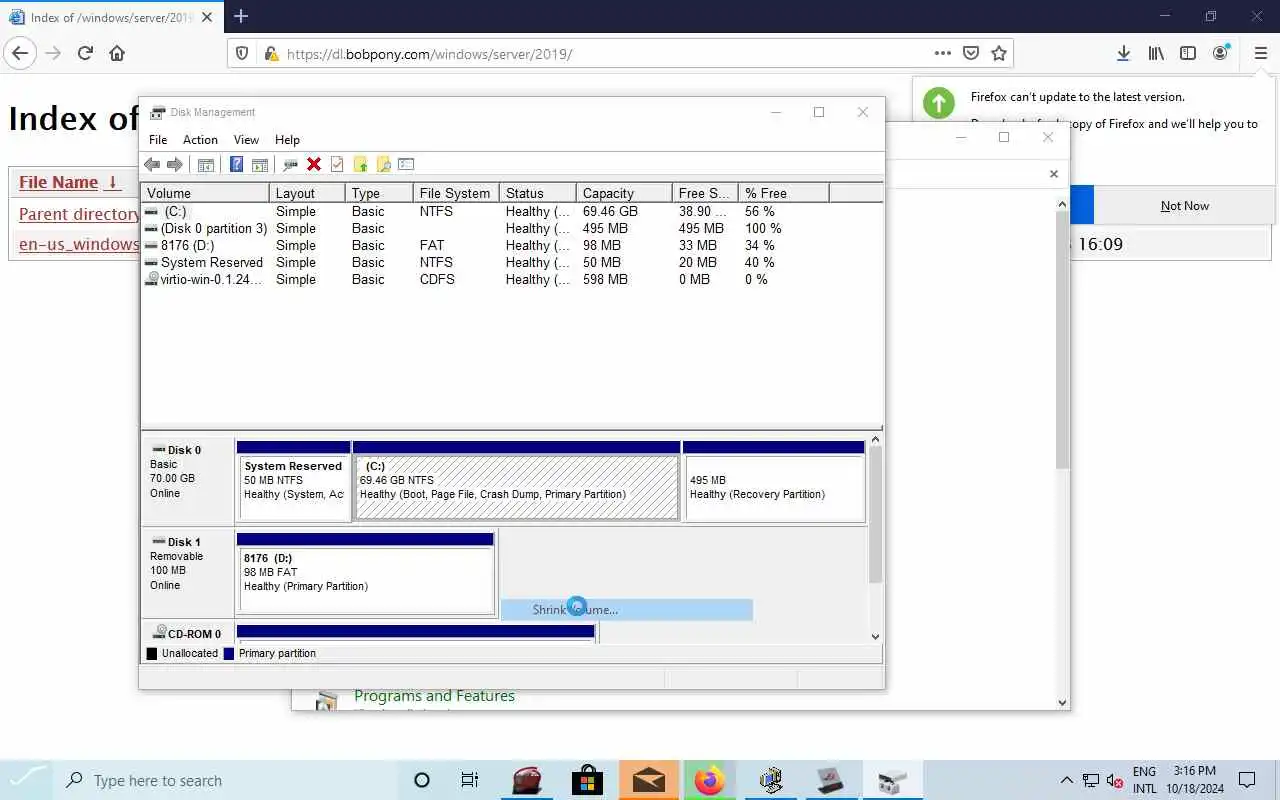The width and height of the screenshot is (1280, 800).
Task: Click the Disk Management taskbar icon
Action: 892,780
